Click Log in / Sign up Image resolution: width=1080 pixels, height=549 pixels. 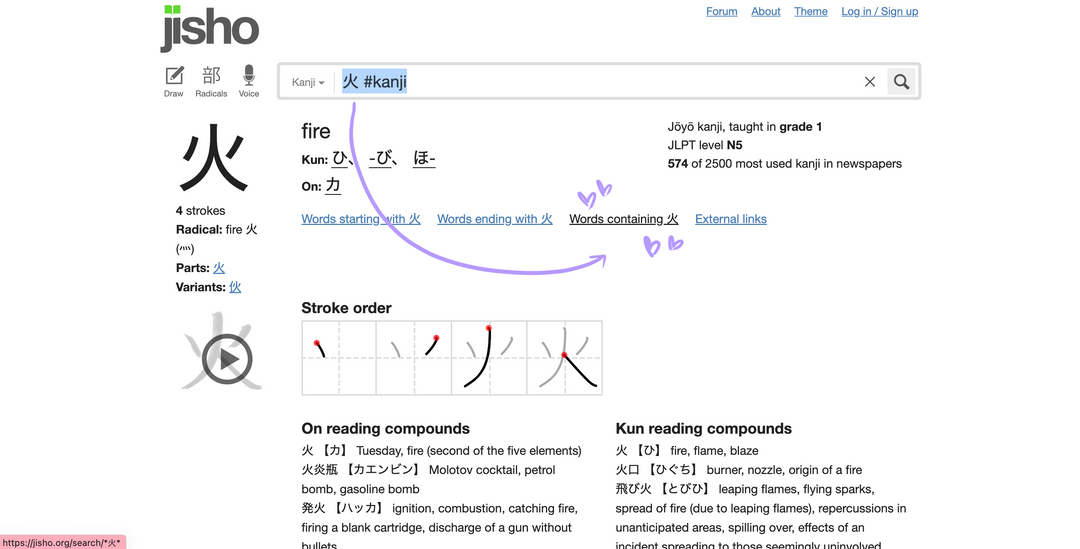(880, 12)
